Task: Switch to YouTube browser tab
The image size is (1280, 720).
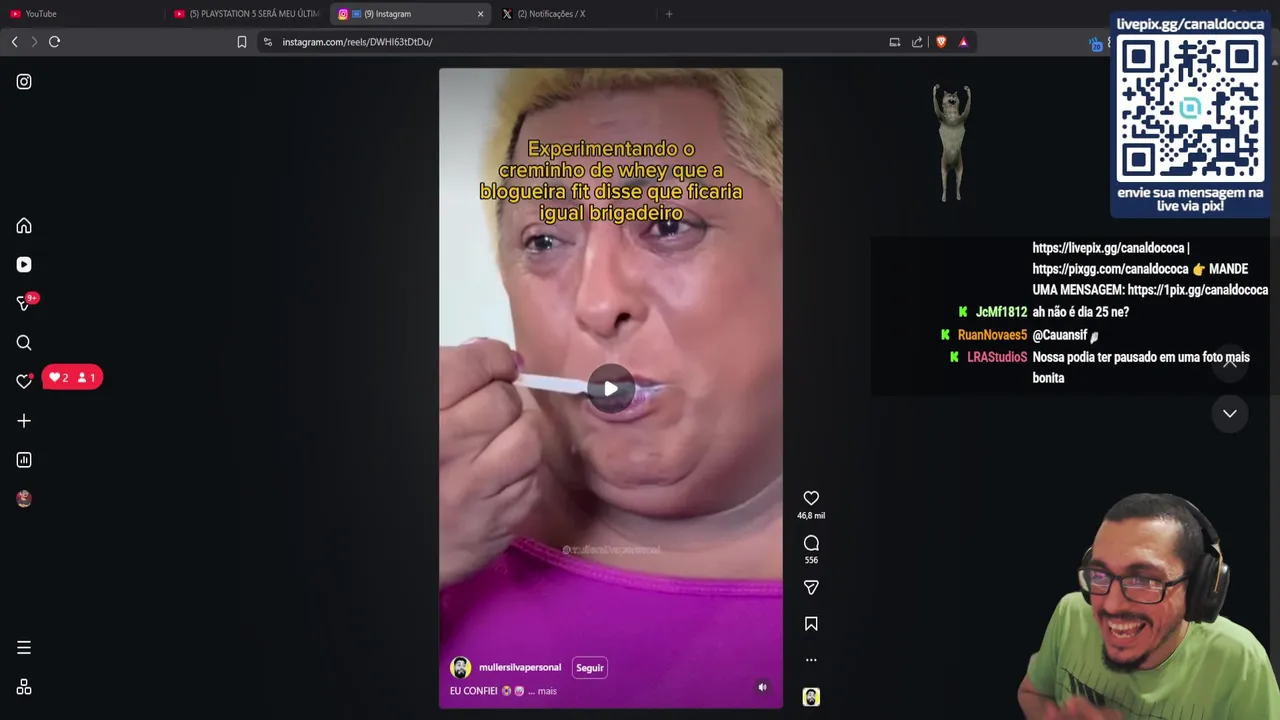Action: tap(82, 14)
